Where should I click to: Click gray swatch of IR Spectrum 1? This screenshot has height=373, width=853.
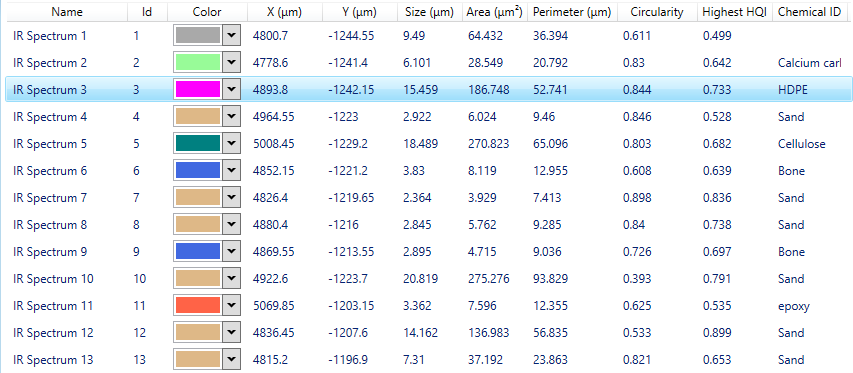(198, 36)
